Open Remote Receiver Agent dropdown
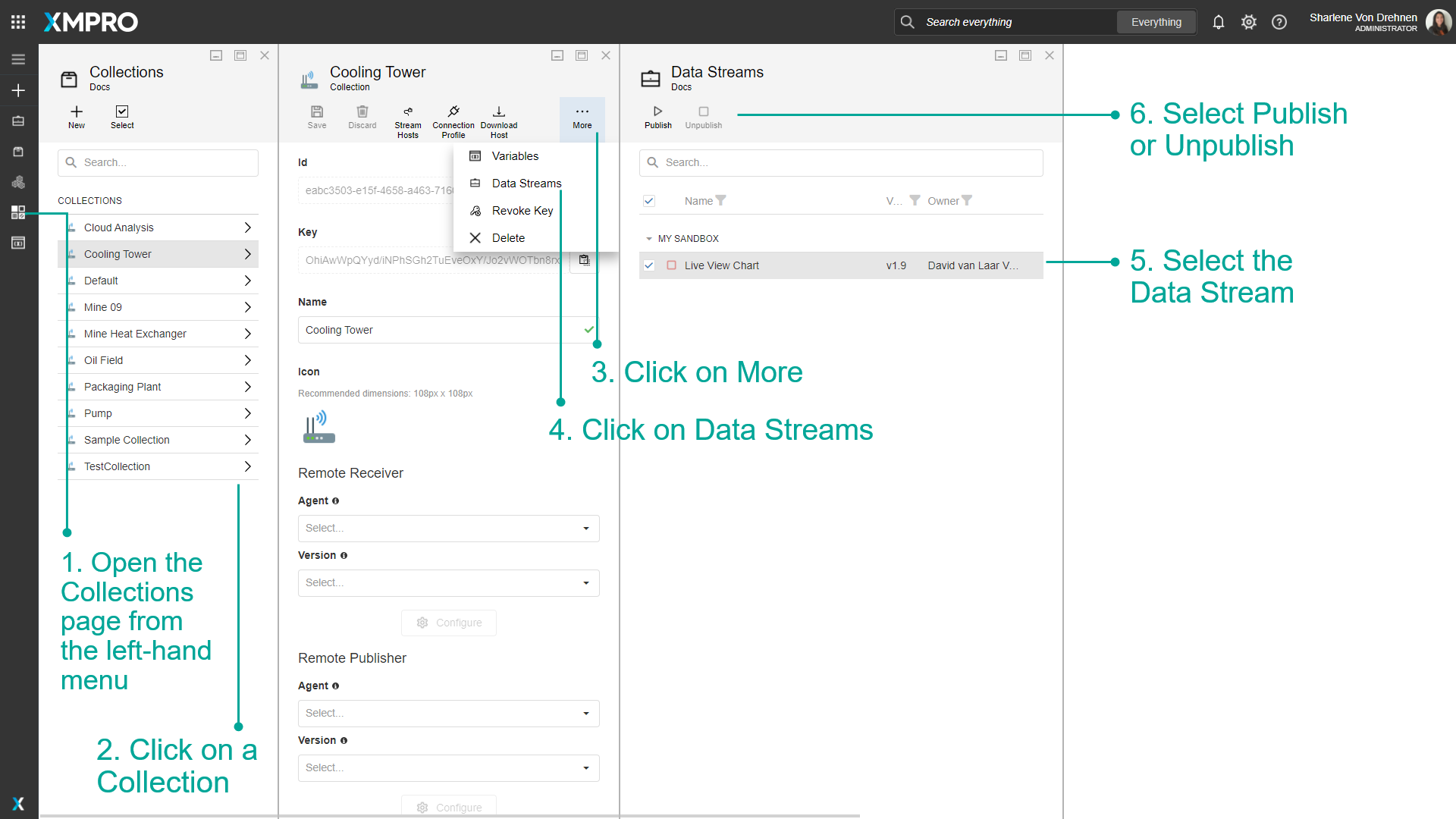This screenshot has height=819, width=1456. pyautogui.click(x=448, y=529)
